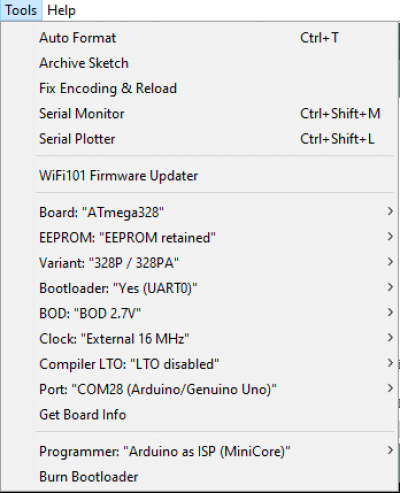
Task: Open the Port COM28 submenu
Action: tap(215, 389)
